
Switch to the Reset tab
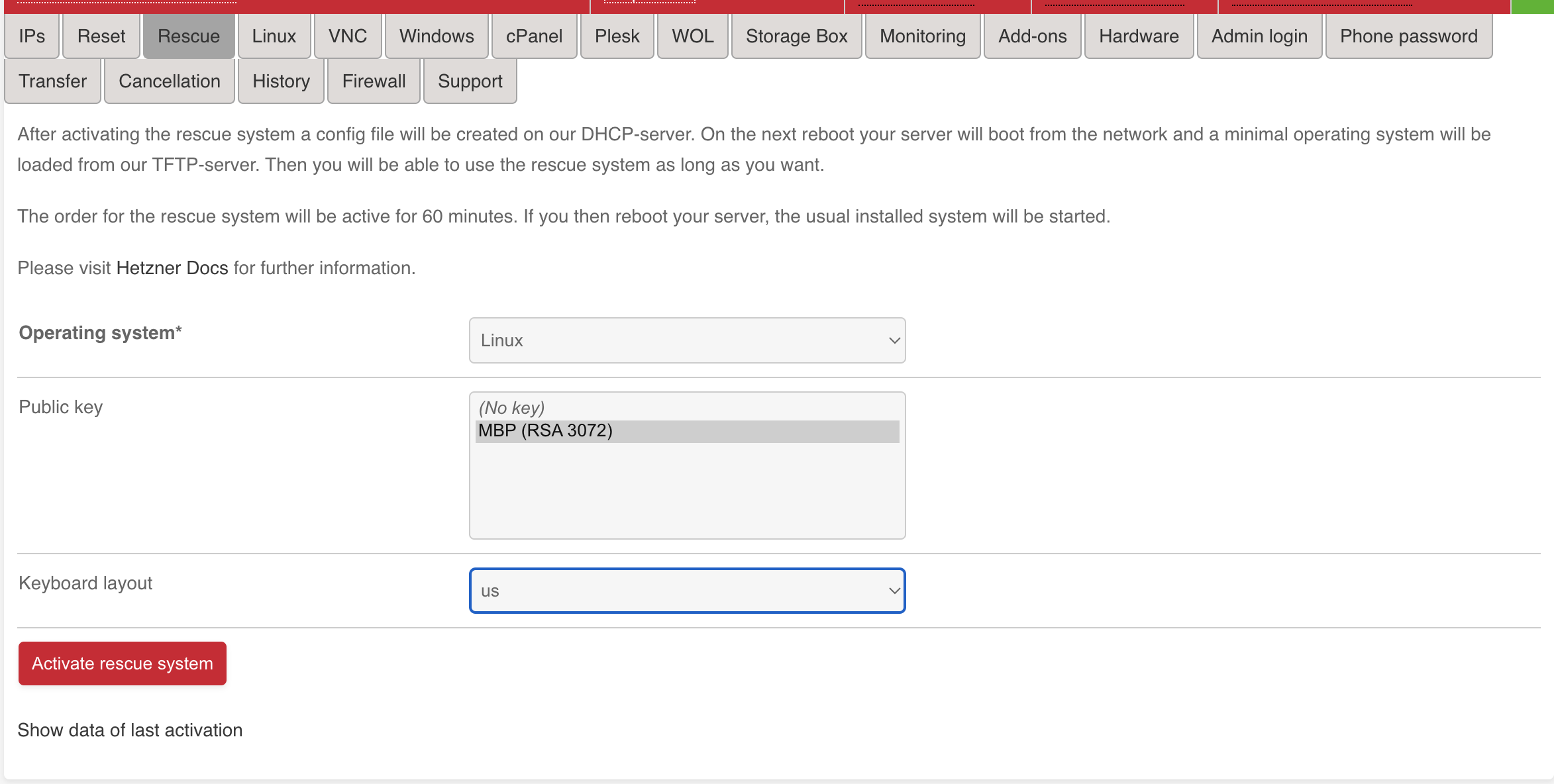coord(101,36)
